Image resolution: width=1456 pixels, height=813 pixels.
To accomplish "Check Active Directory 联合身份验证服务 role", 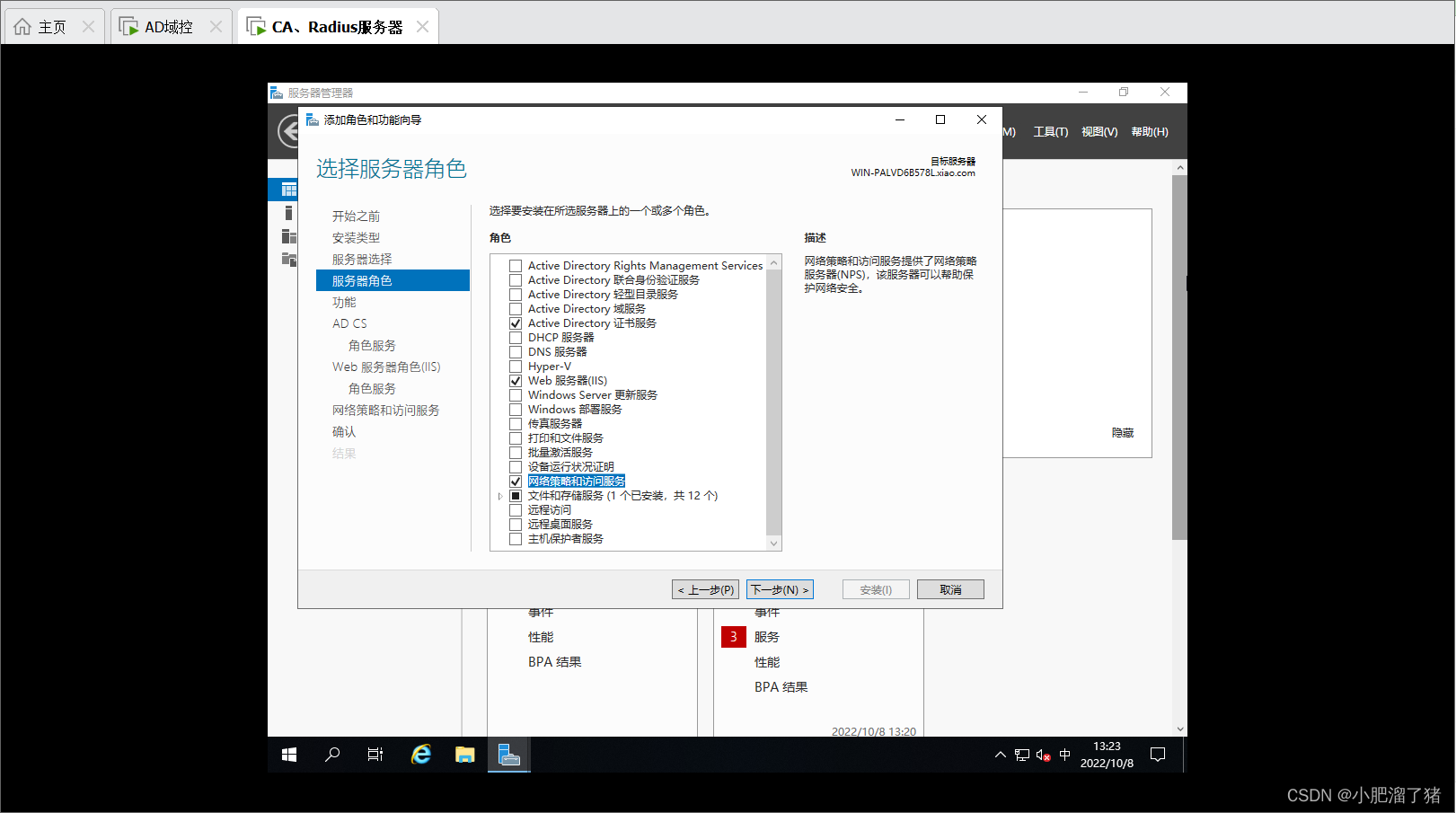I will [516, 280].
